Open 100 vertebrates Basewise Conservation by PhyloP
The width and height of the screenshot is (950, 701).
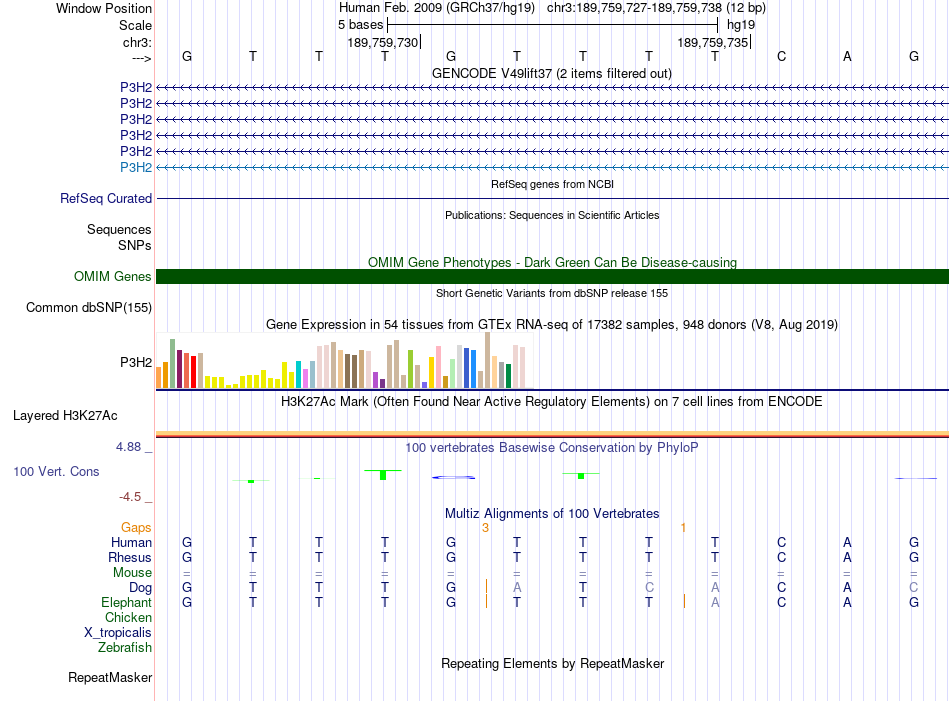[552, 448]
